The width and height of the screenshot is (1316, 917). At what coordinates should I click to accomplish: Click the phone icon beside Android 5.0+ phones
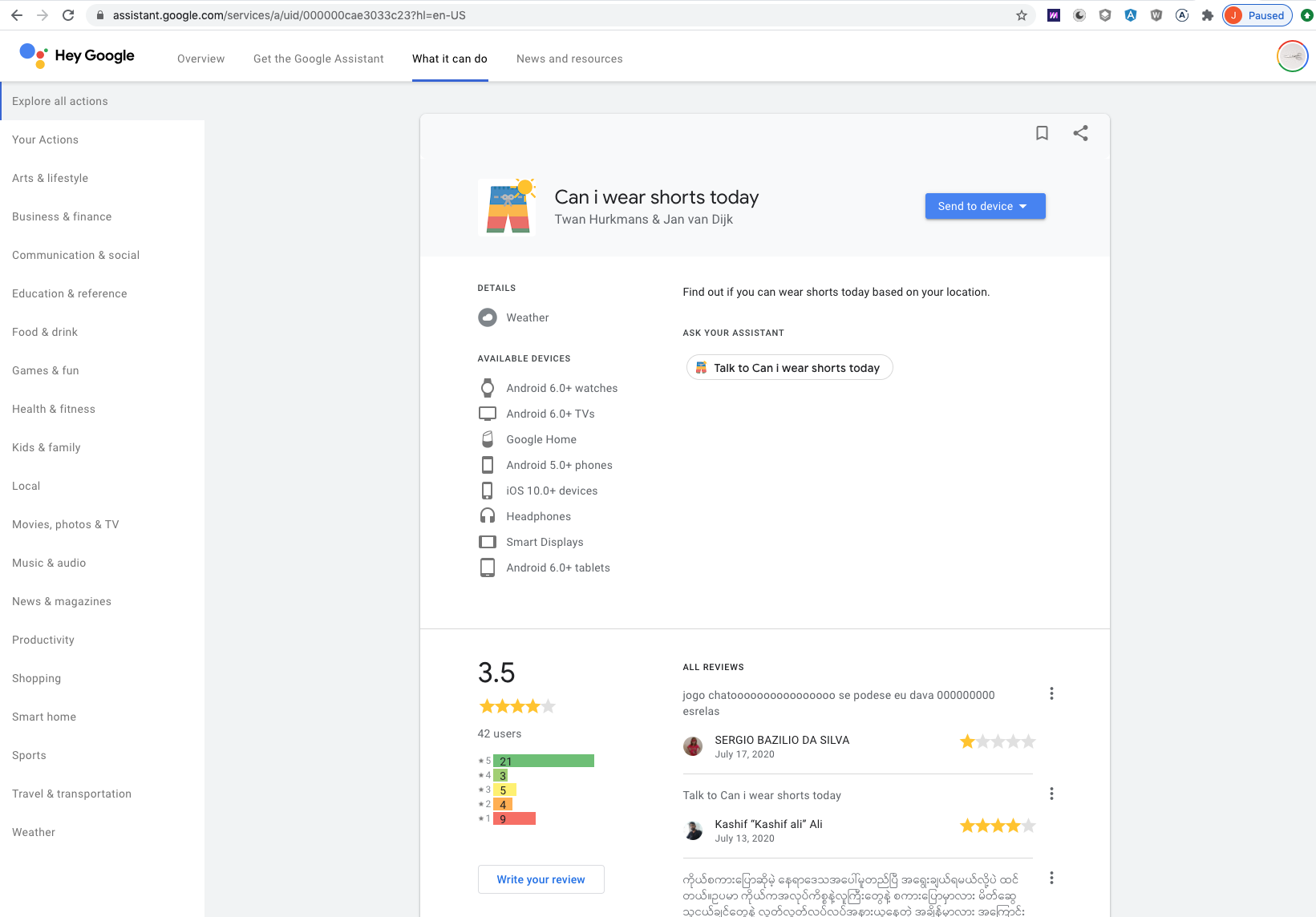point(488,465)
